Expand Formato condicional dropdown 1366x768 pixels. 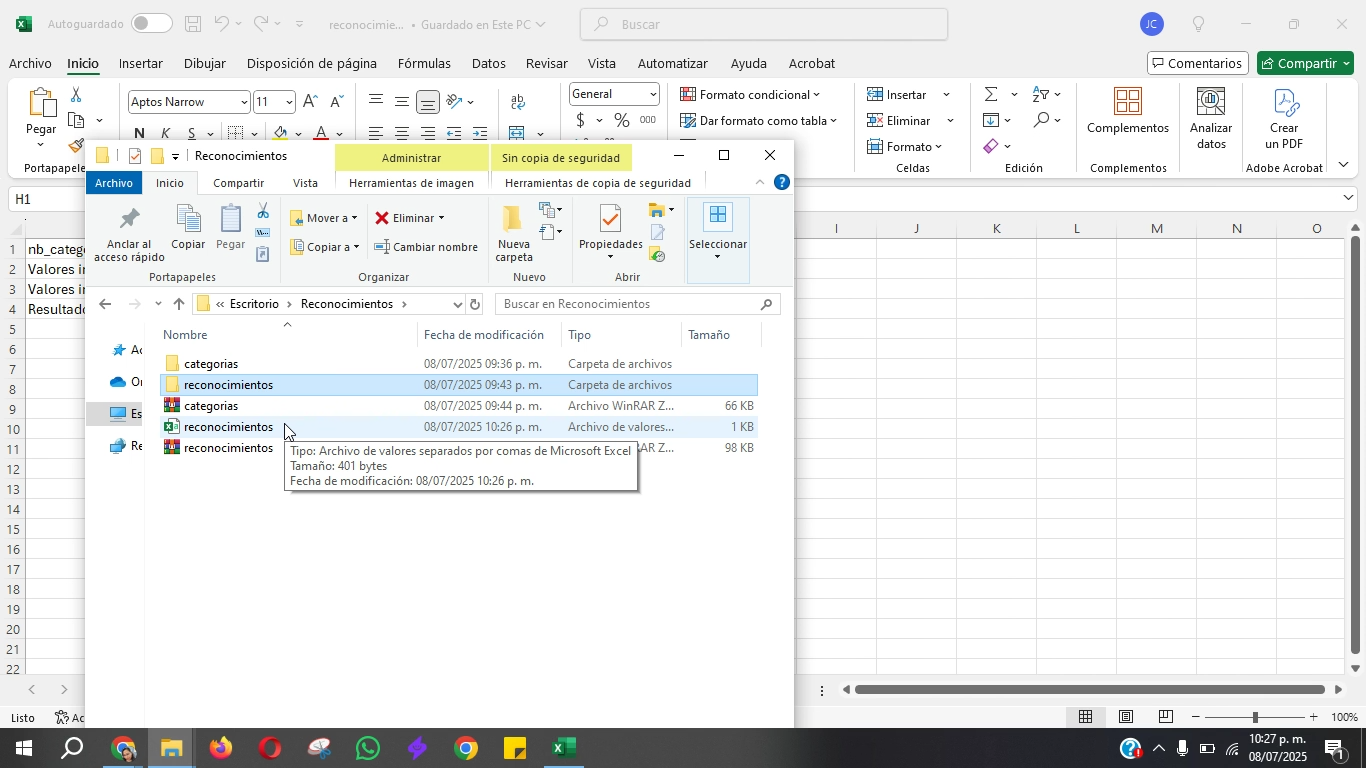click(x=816, y=95)
